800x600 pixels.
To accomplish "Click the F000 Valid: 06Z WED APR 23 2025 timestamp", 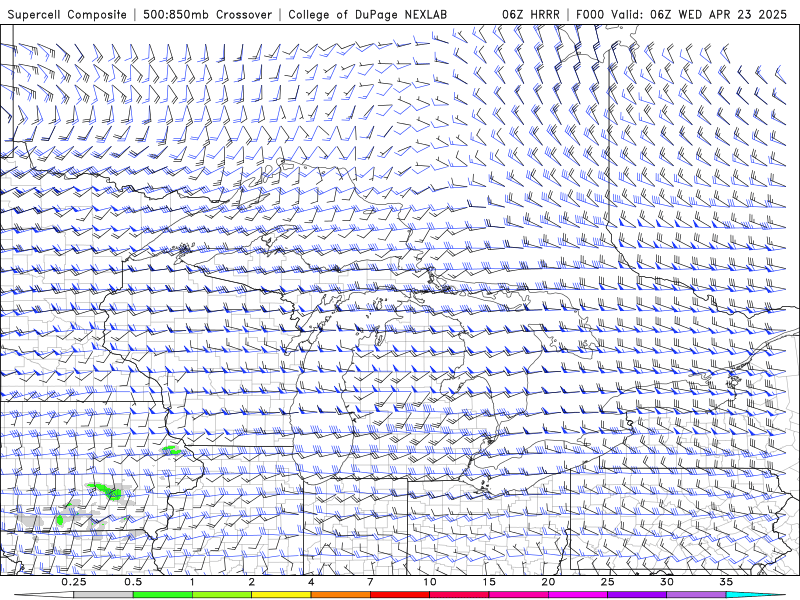I will click(681, 14).
